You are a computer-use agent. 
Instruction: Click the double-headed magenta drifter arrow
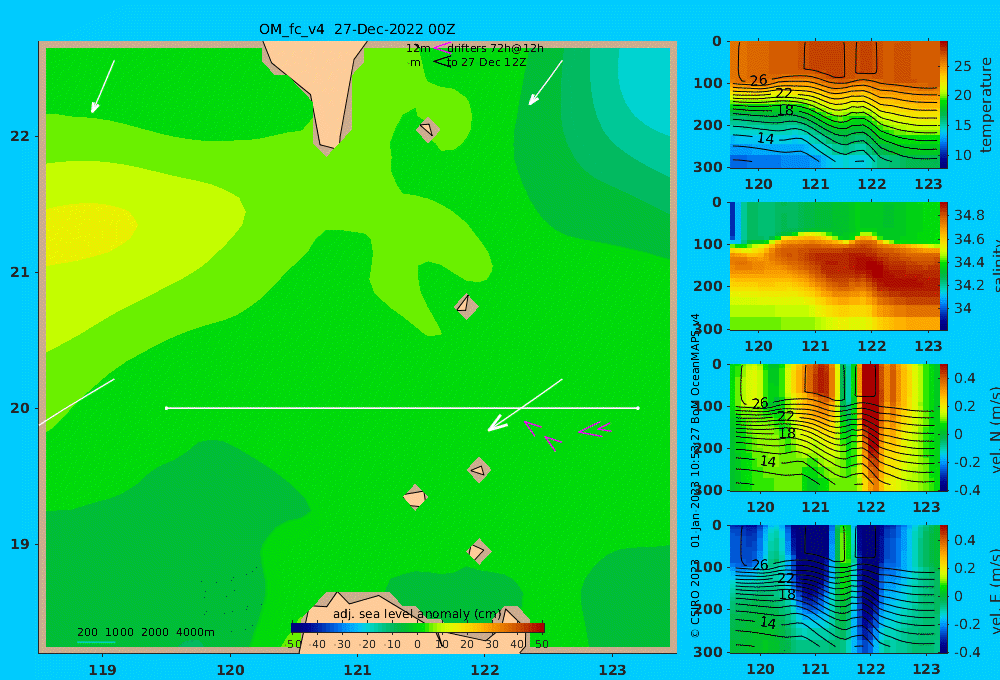[x=594, y=430]
